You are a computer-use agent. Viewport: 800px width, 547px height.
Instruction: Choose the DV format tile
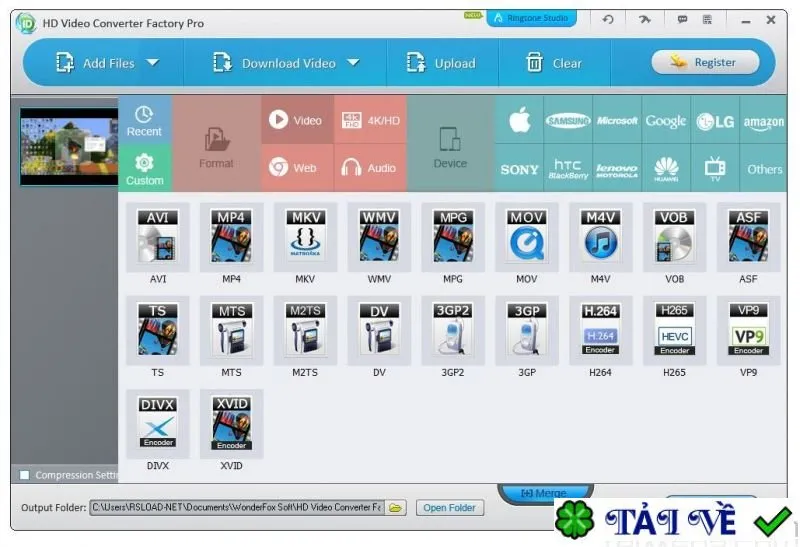pyautogui.click(x=379, y=330)
